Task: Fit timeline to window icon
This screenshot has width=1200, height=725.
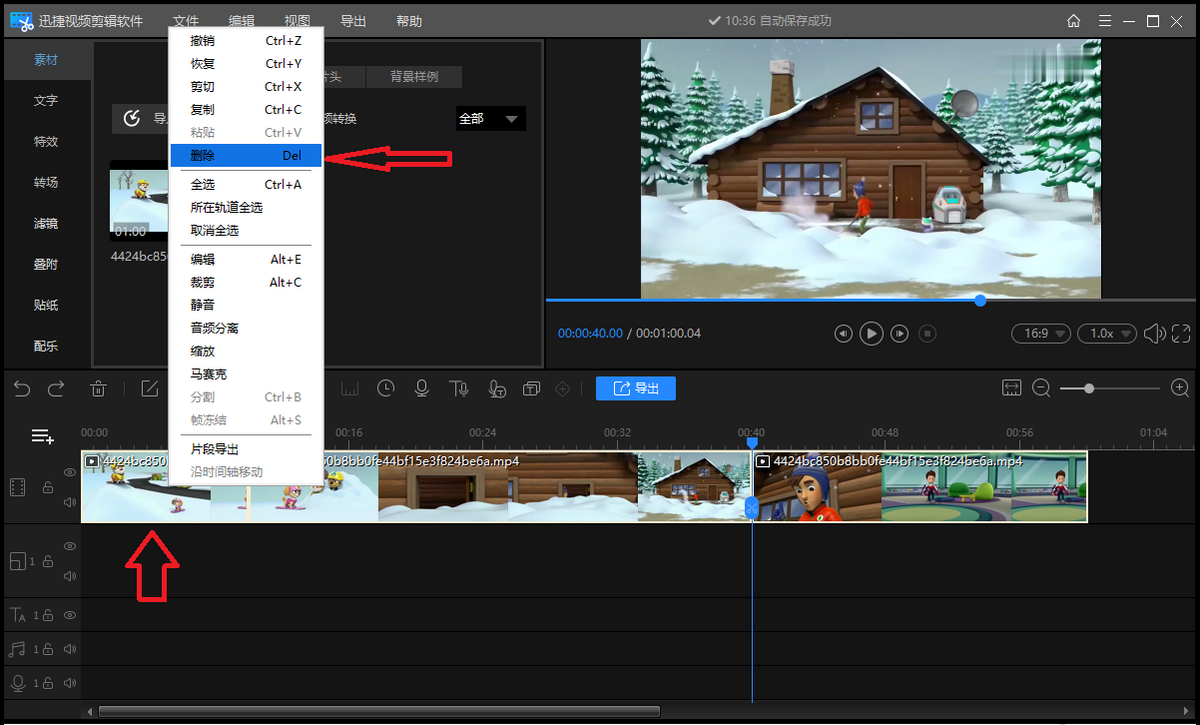Action: coord(1012,388)
